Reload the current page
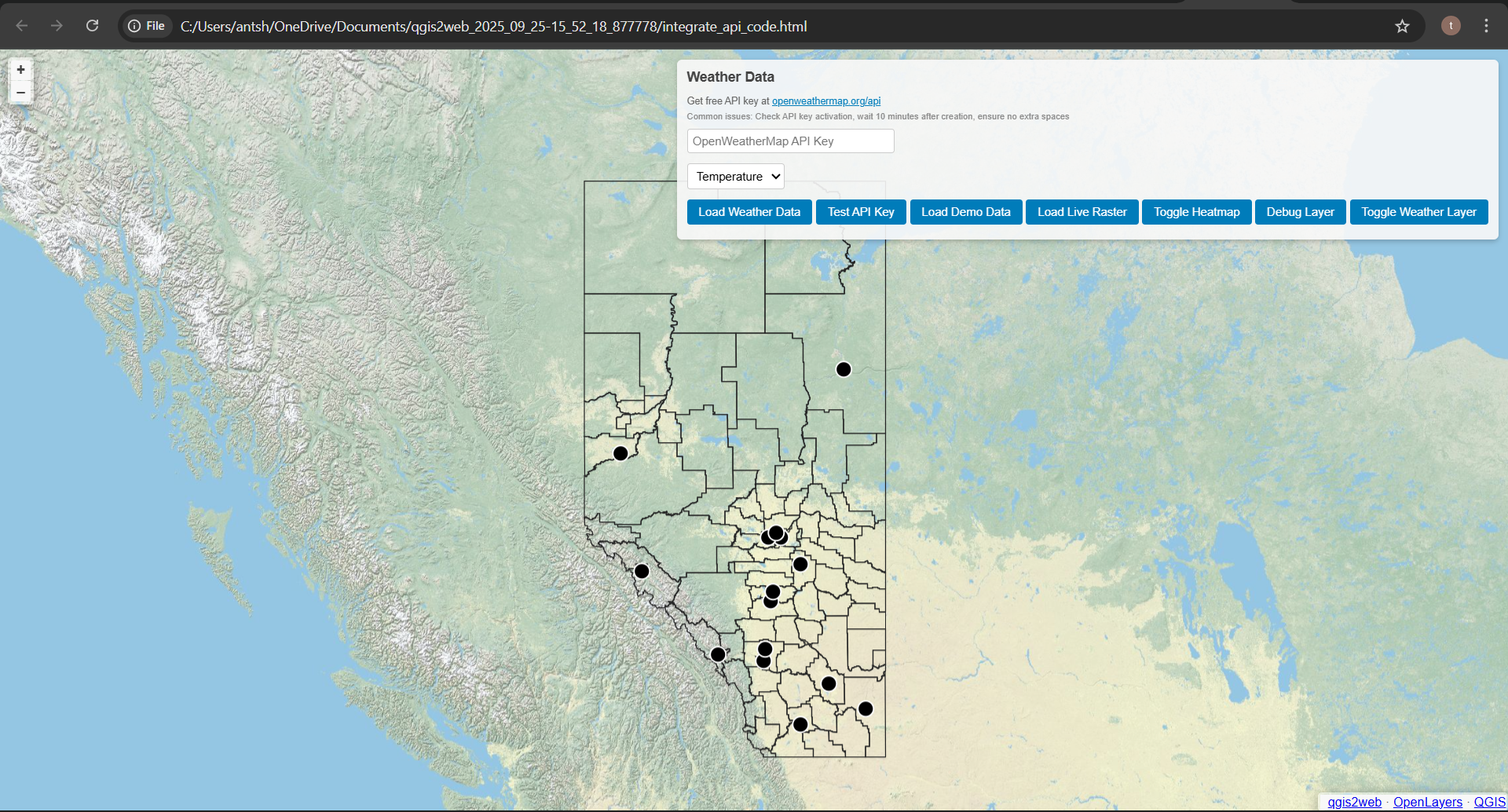The image size is (1508, 812). point(92,26)
